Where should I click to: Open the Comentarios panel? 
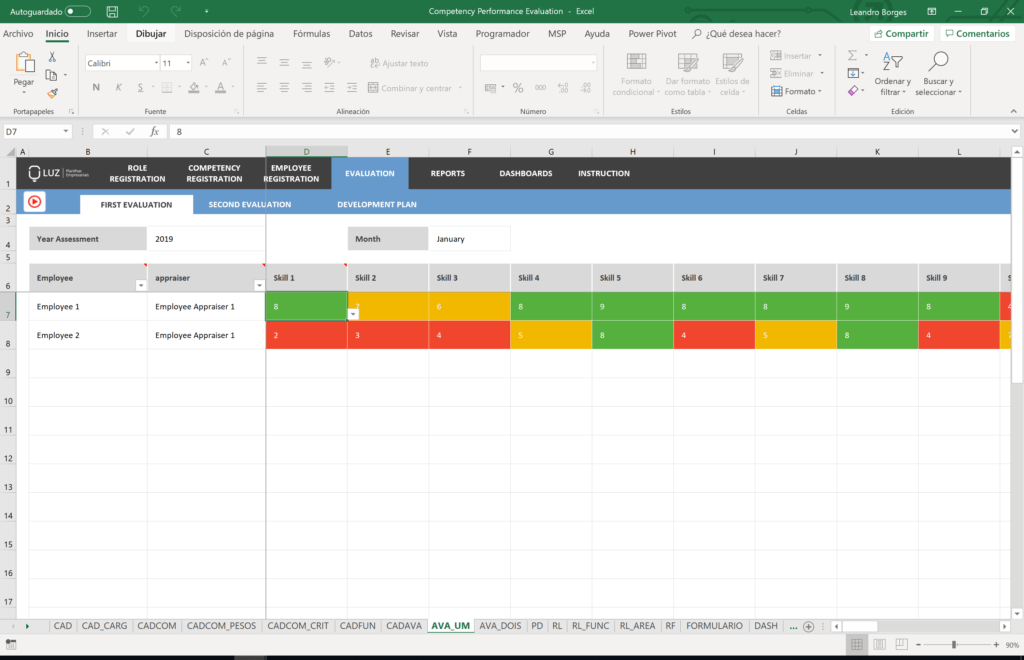977,32
